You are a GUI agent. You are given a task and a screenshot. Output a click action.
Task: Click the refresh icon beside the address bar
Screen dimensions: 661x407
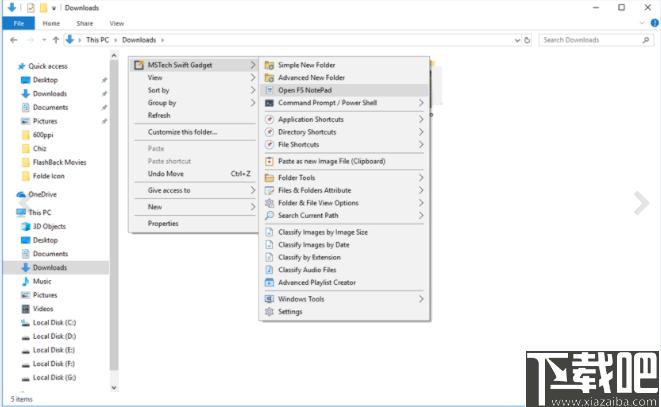click(527, 40)
